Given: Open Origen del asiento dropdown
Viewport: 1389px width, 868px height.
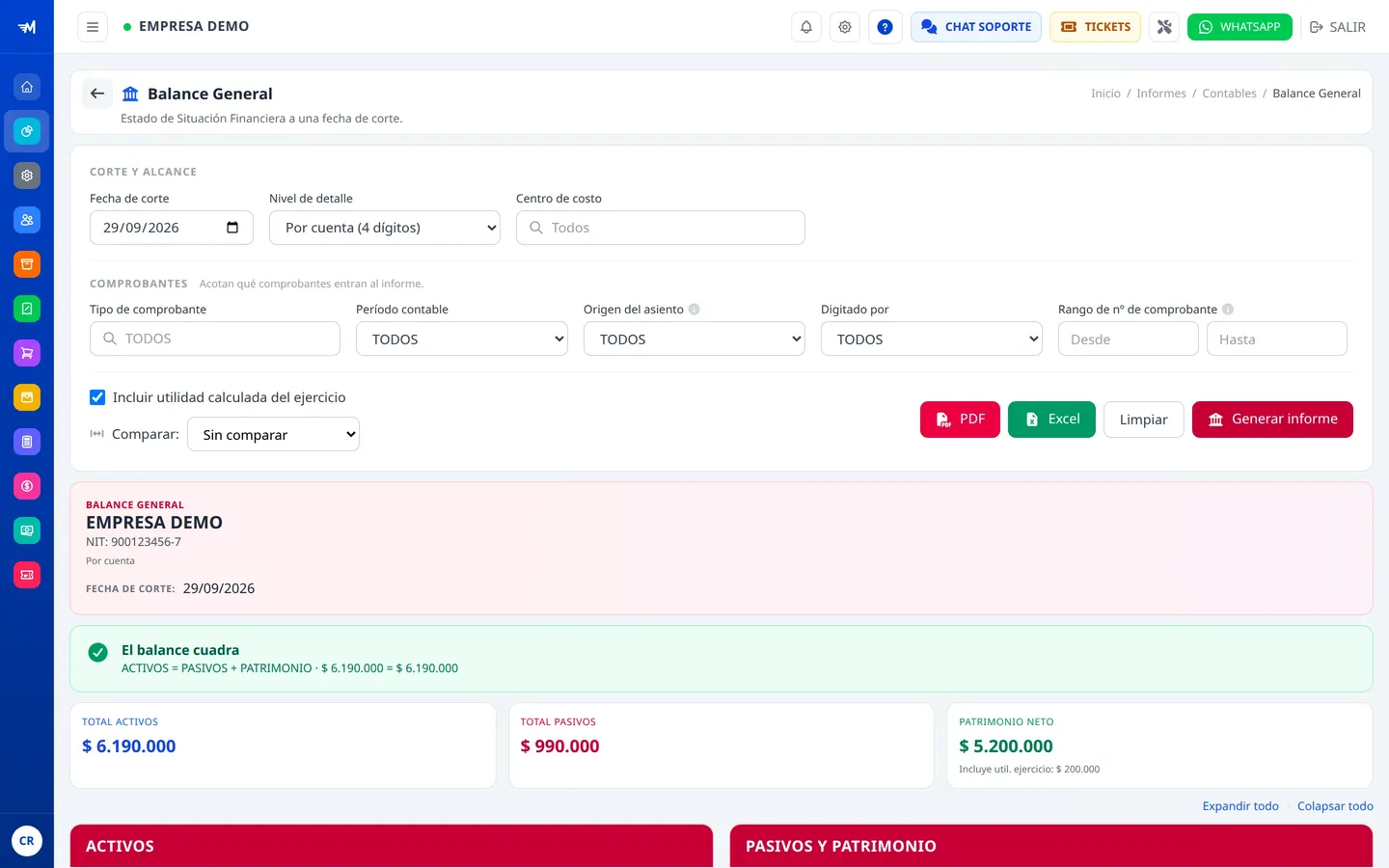Looking at the screenshot, I should [694, 339].
